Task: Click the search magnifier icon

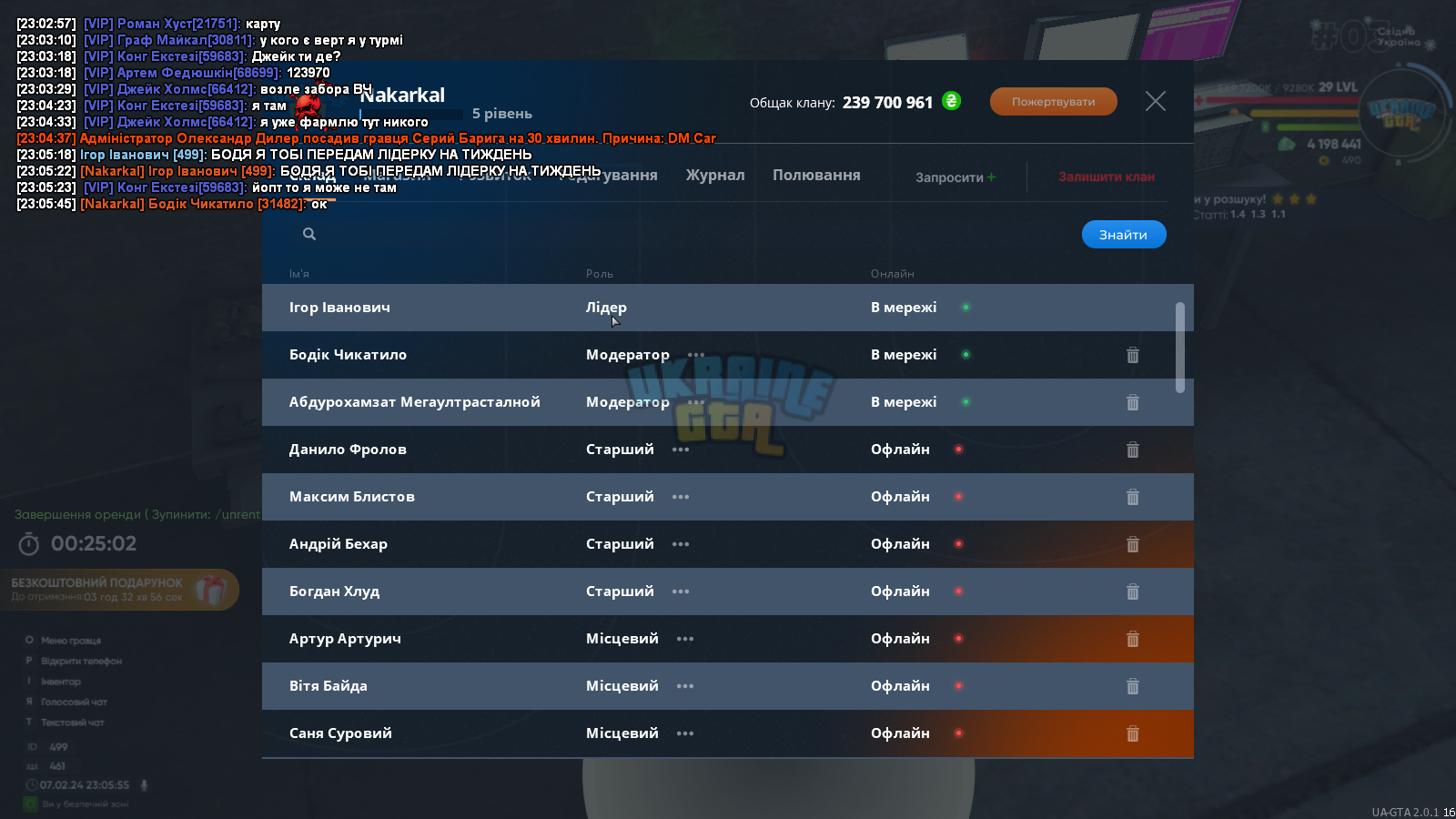Action: coord(309,234)
